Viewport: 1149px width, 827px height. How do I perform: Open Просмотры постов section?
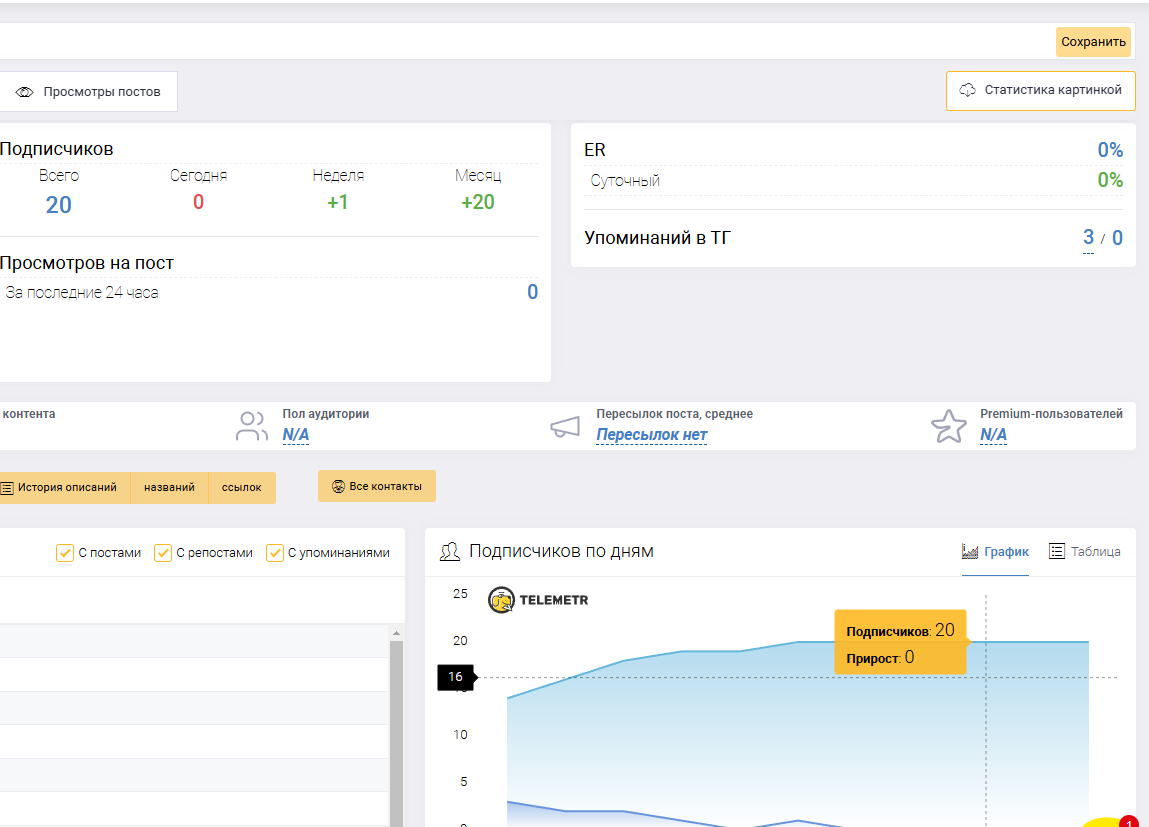point(87,92)
